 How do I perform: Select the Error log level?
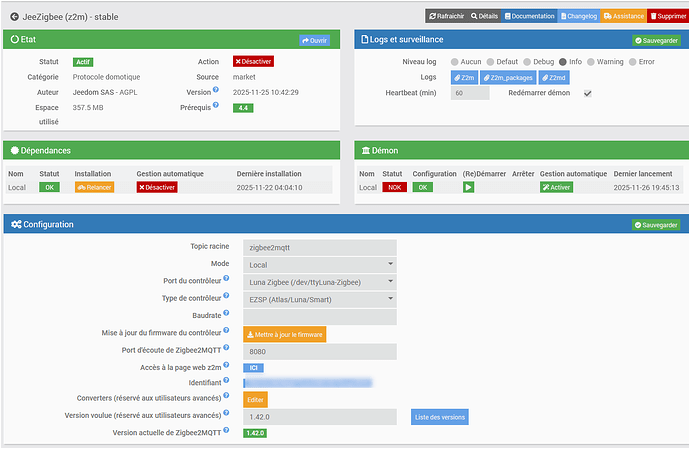(x=632, y=62)
